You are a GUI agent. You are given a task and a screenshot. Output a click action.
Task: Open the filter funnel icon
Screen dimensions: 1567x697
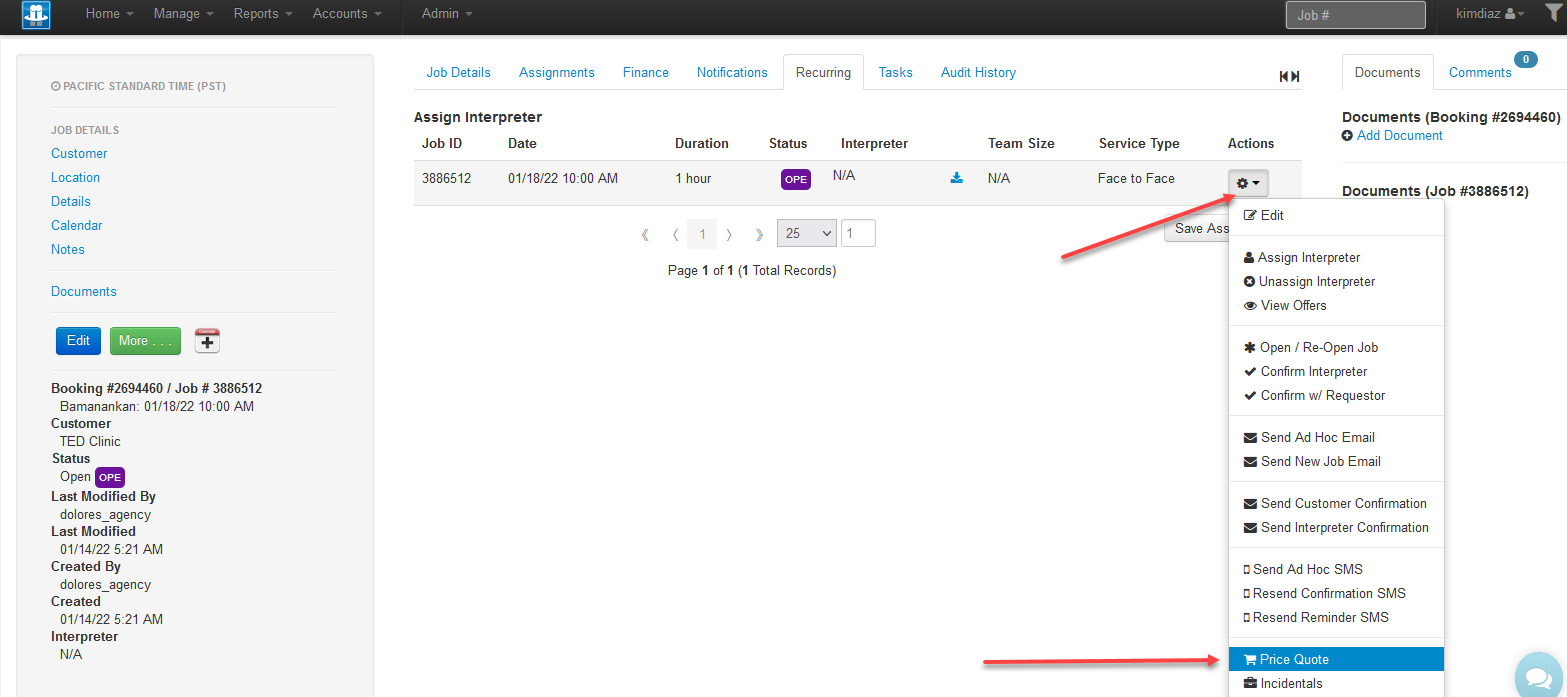click(x=1553, y=12)
